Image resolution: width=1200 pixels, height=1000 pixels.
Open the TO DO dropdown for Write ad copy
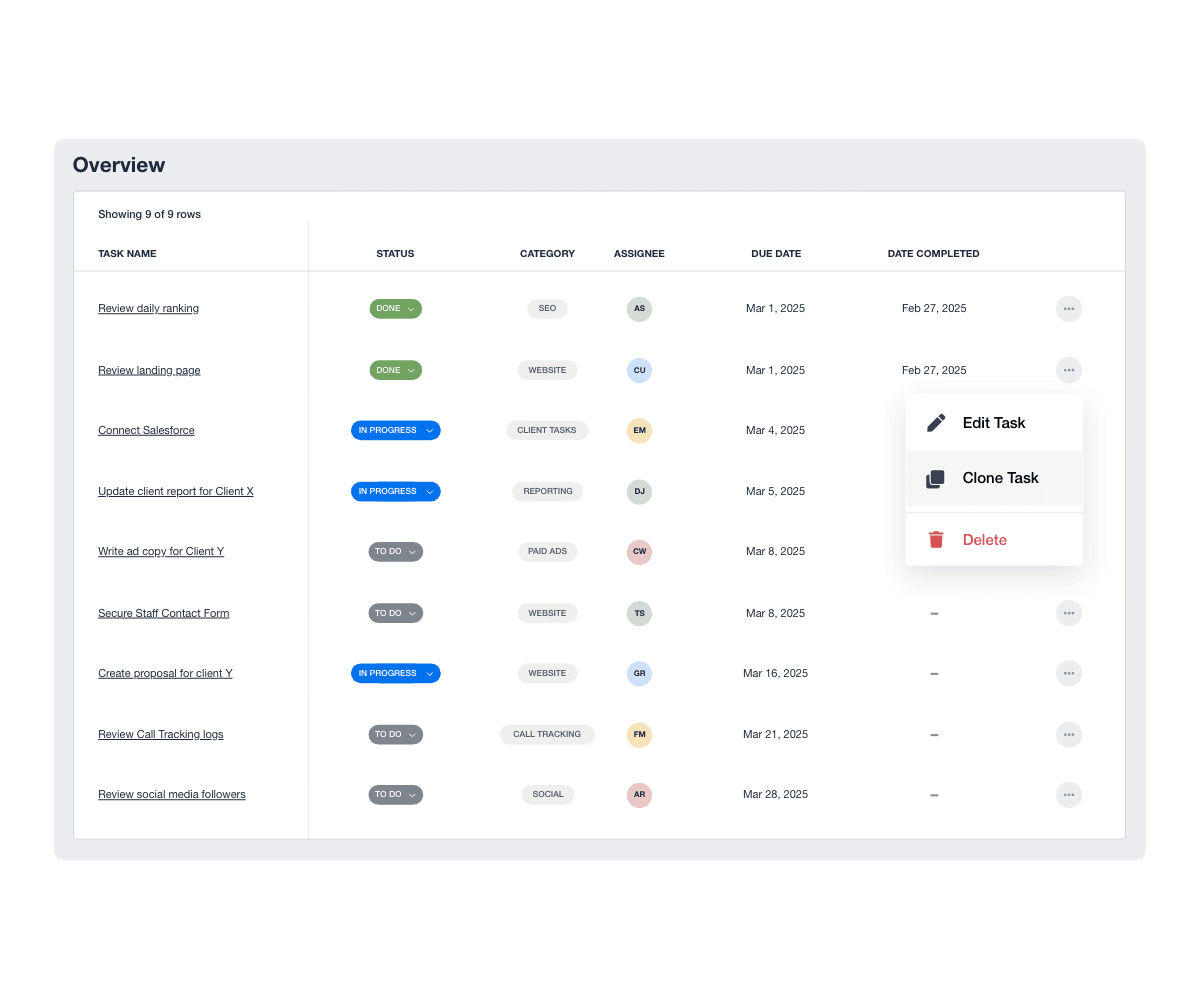click(395, 551)
